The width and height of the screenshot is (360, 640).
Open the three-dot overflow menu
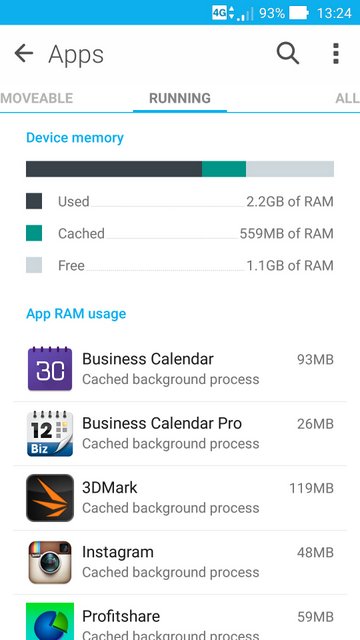pos(336,53)
